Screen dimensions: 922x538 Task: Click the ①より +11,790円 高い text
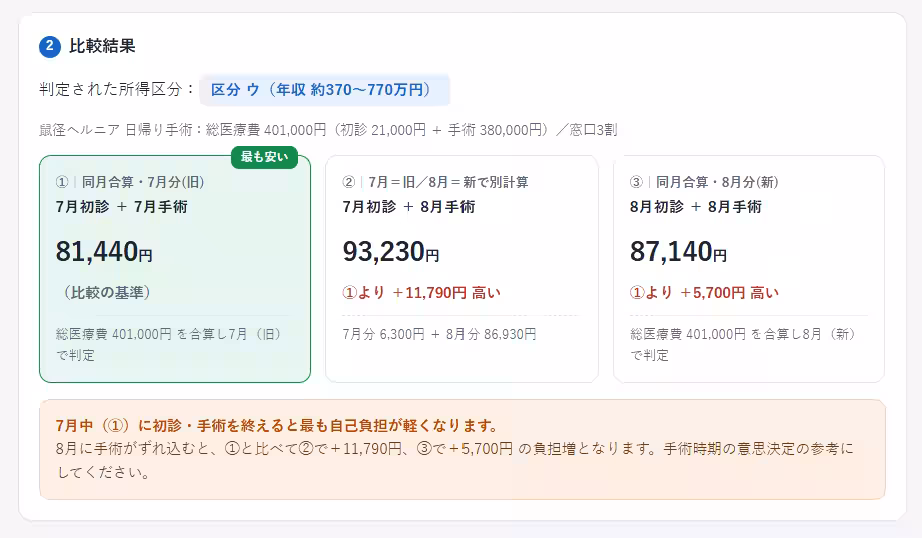click(x=422, y=292)
